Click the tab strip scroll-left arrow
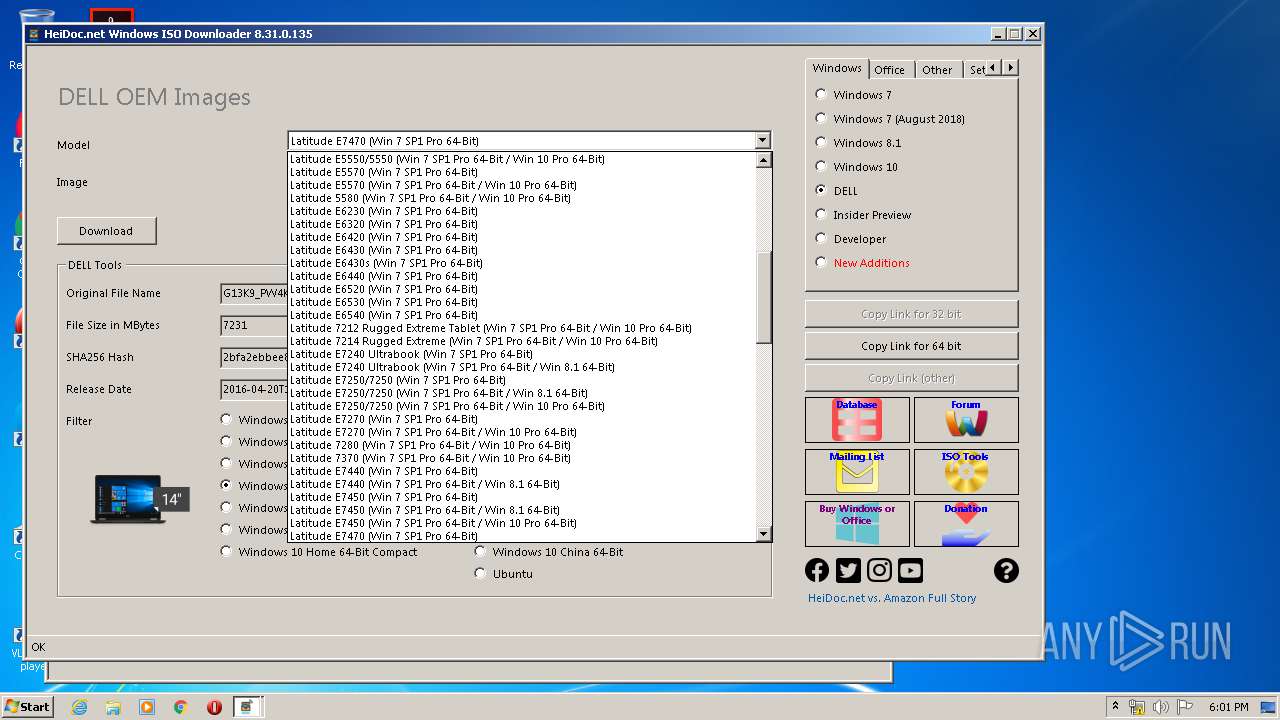The width and height of the screenshot is (1280, 720). (994, 68)
